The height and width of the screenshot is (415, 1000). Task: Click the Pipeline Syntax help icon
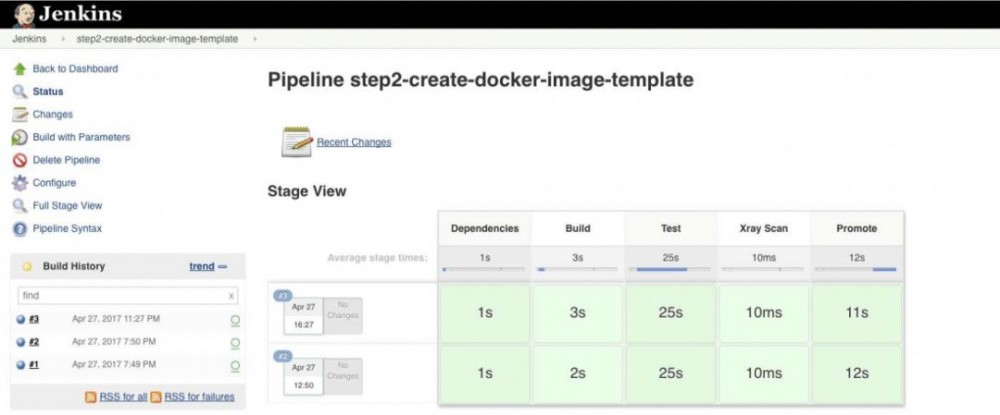coord(19,229)
